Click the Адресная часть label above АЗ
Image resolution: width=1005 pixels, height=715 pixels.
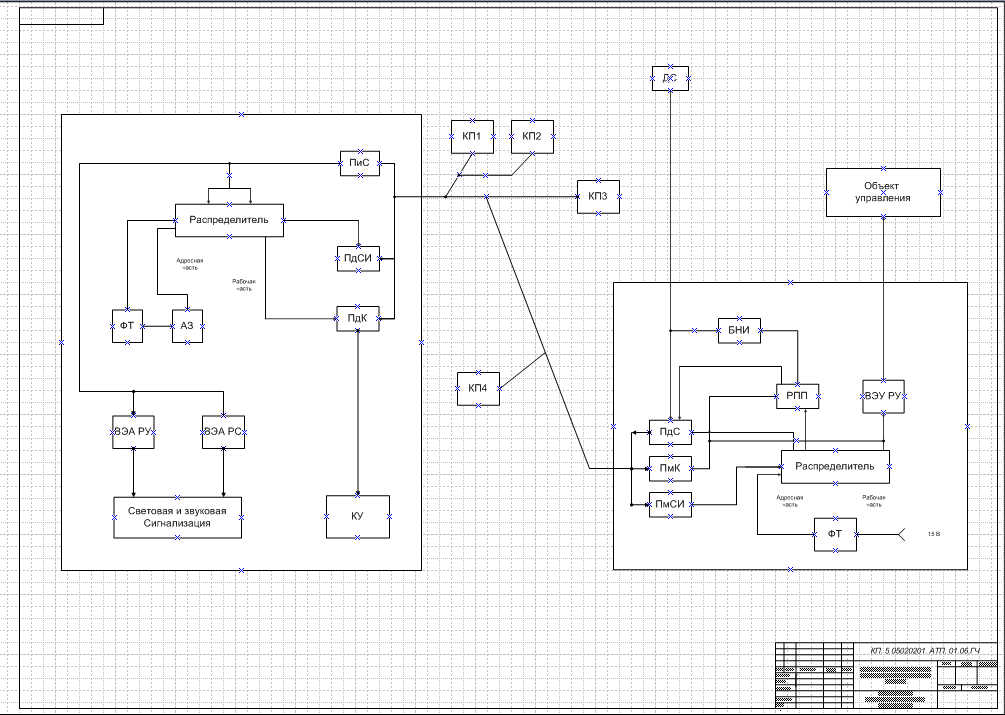point(190,265)
